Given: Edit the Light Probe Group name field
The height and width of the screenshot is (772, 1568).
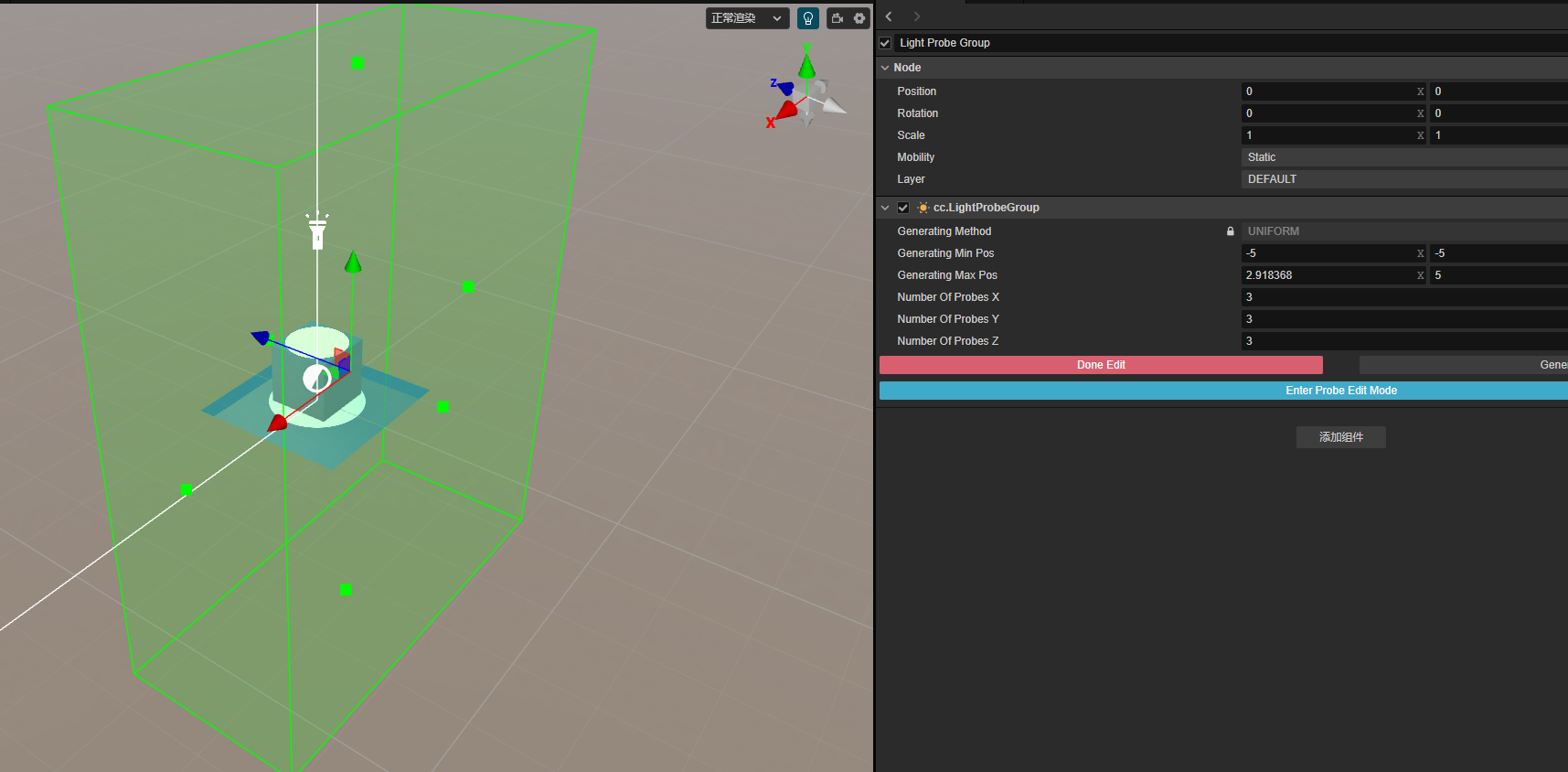Looking at the screenshot, I should click(1232, 43).
